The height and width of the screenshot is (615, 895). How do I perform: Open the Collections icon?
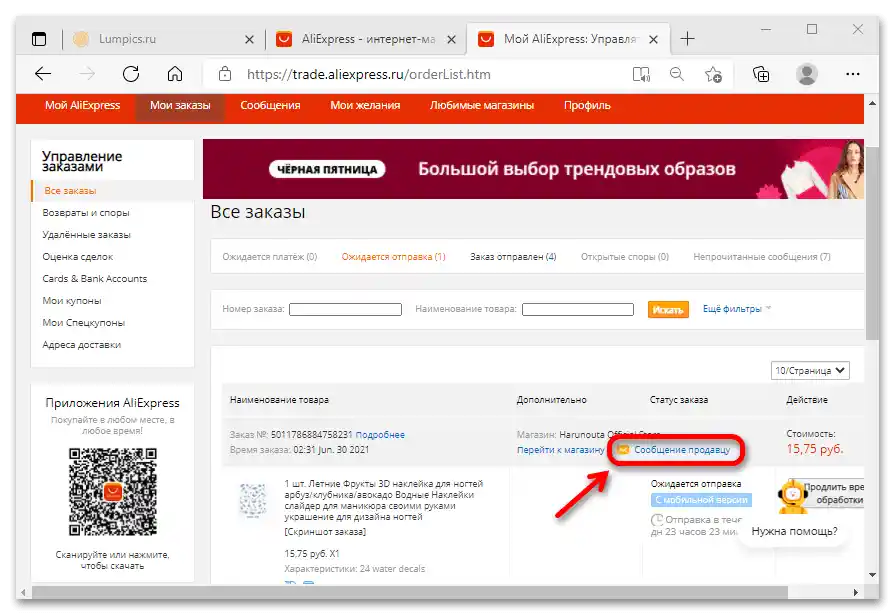[x=761, y=74]
